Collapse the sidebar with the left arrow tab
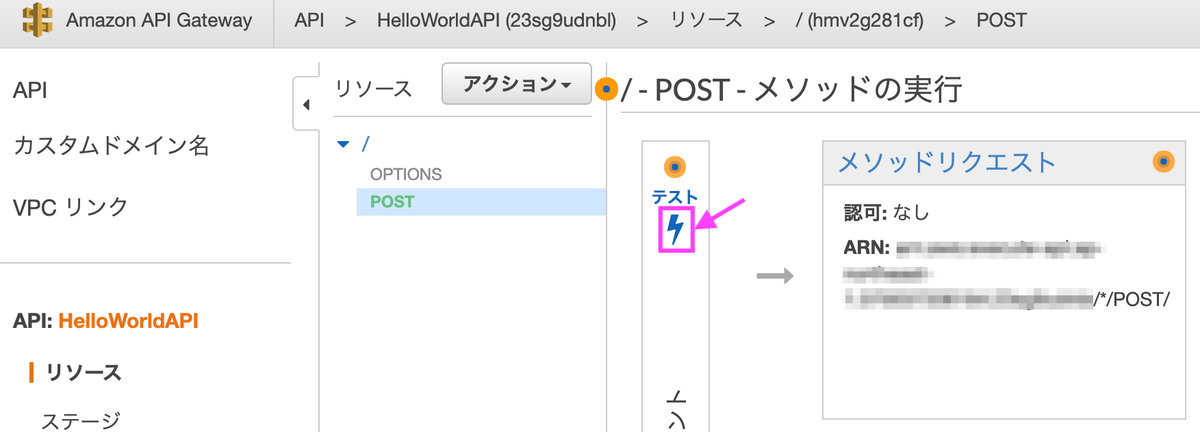The width and height of the screenshot is (1200, 432). (306, 104)
